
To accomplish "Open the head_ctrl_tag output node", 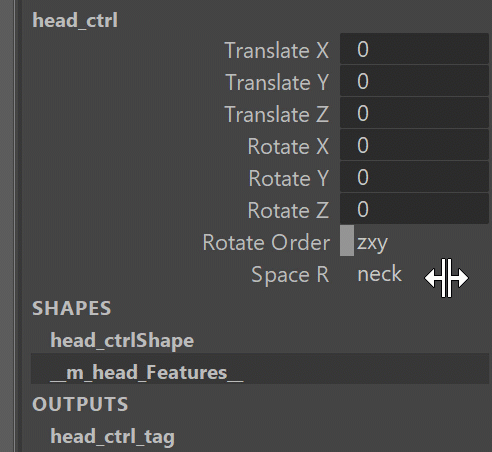I will (113, 437).
